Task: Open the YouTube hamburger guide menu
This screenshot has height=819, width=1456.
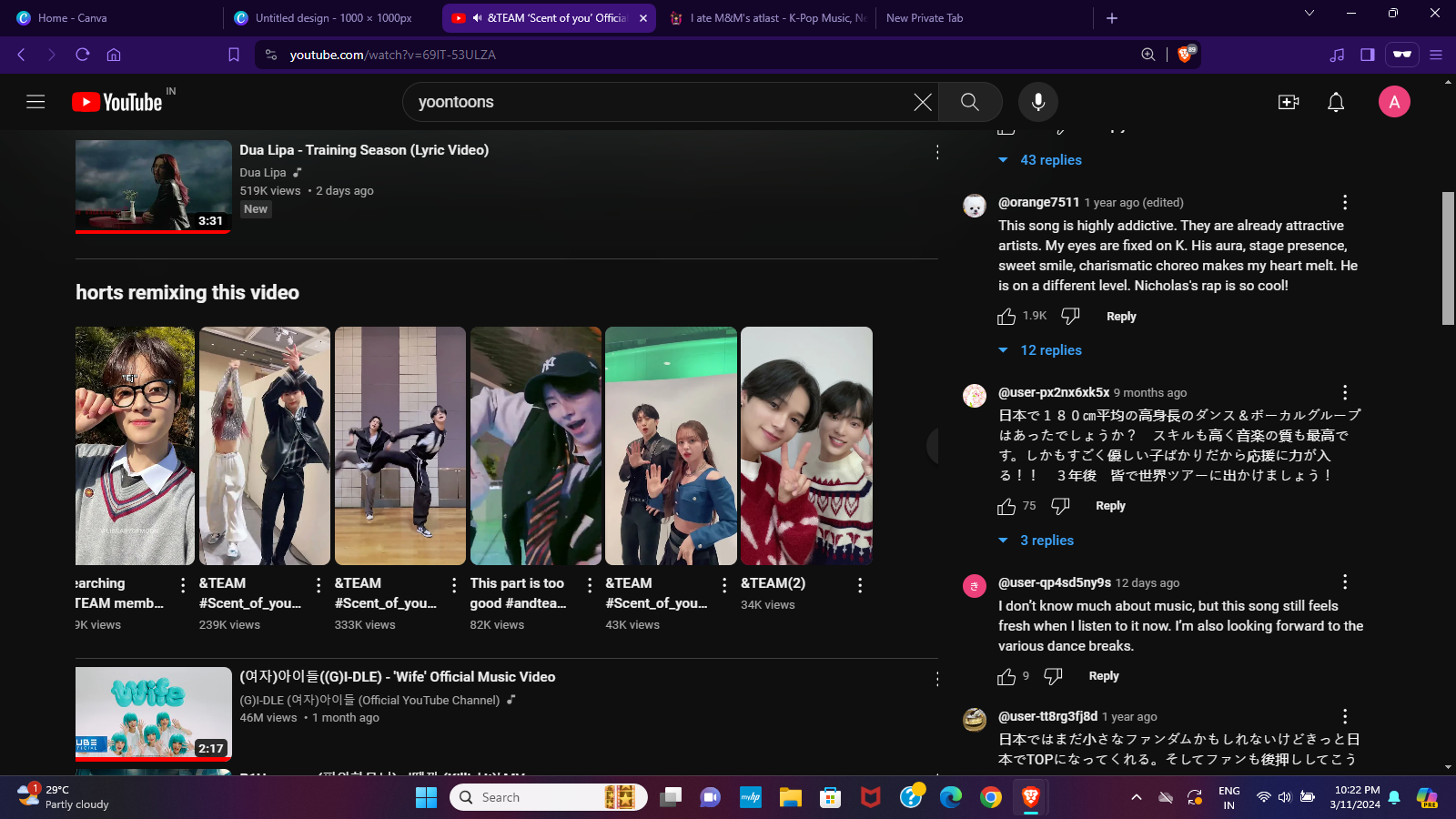Action: (35, 102)
